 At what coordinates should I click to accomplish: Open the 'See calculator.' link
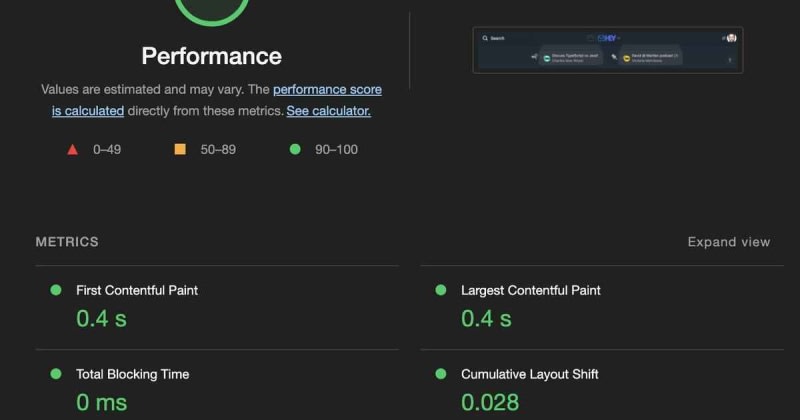328,111
